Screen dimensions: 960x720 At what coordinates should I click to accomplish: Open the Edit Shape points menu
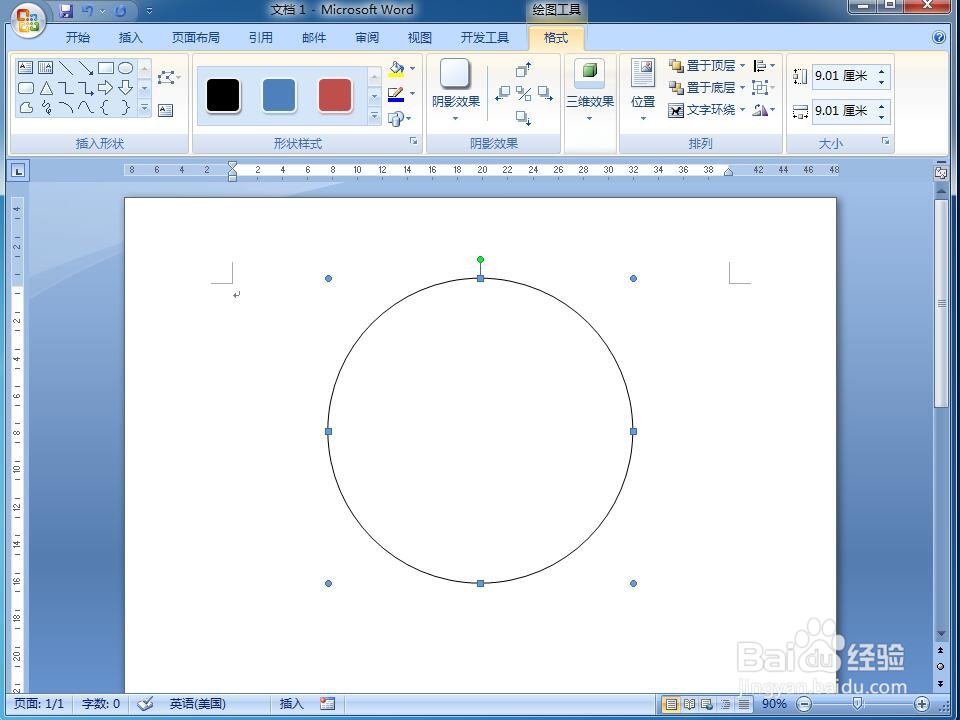(x=169, y=78)
